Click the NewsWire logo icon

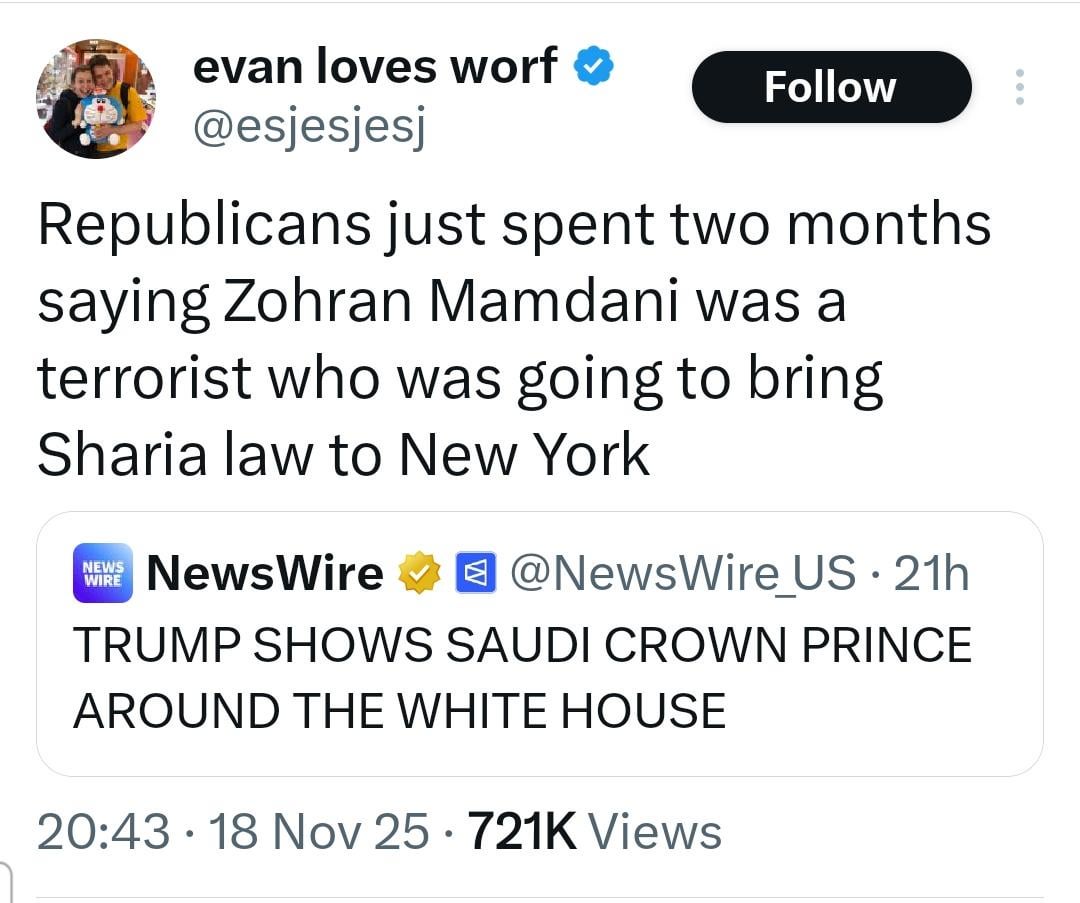click(x=102, y=573)
